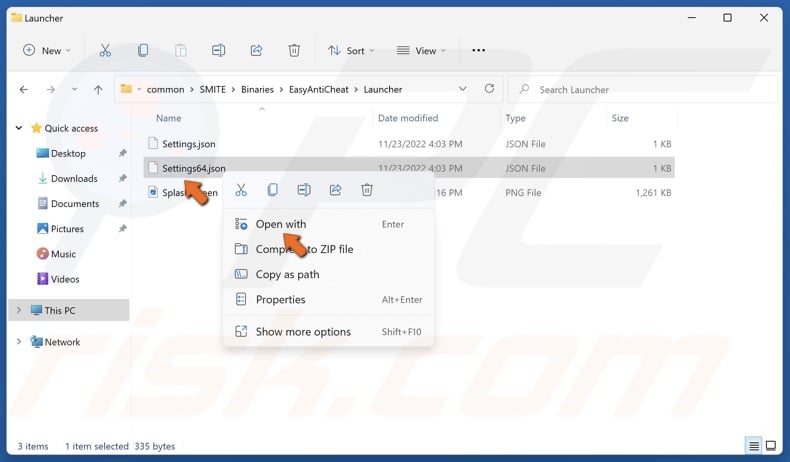Sort by the Date modified column header

(x=408, y=118)
